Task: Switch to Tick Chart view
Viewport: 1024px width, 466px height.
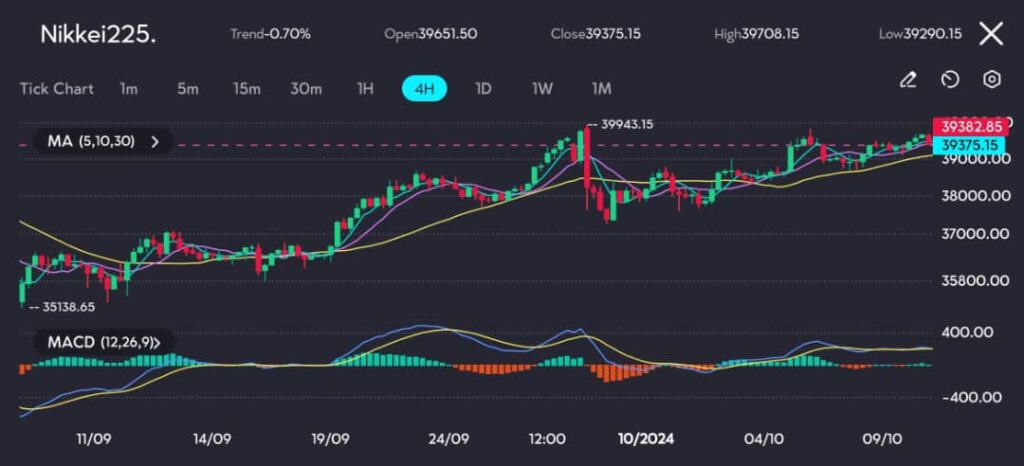Action: (56, 88)
